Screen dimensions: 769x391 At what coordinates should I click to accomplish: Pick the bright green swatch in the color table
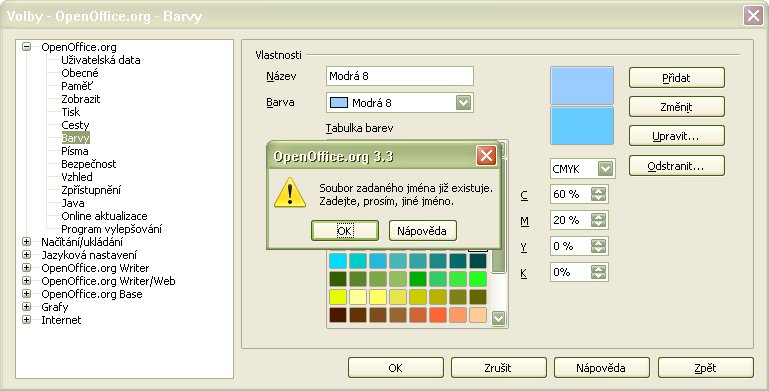(x=478, y=279)
